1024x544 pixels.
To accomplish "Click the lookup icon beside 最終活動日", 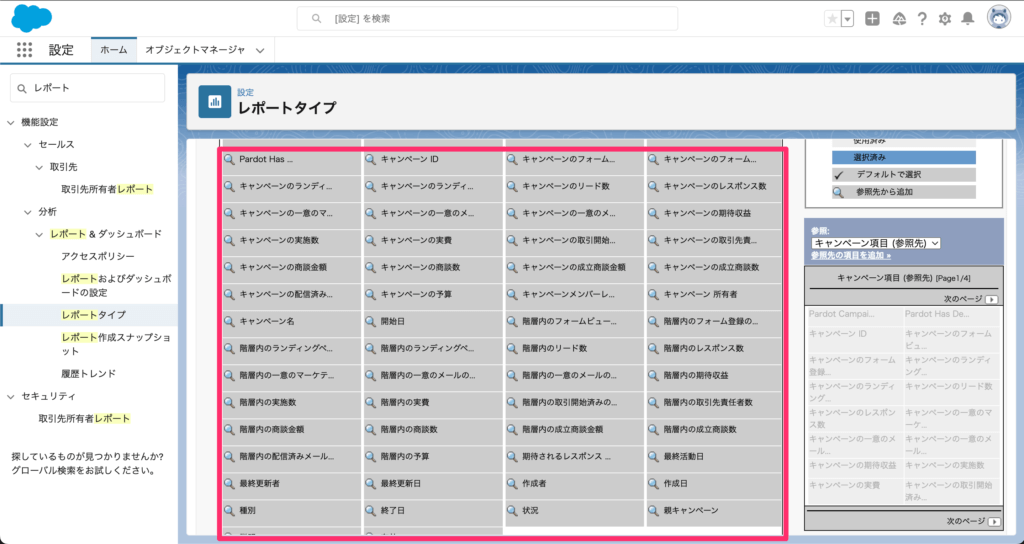I will pyautogui.click(x=653, y=456).
